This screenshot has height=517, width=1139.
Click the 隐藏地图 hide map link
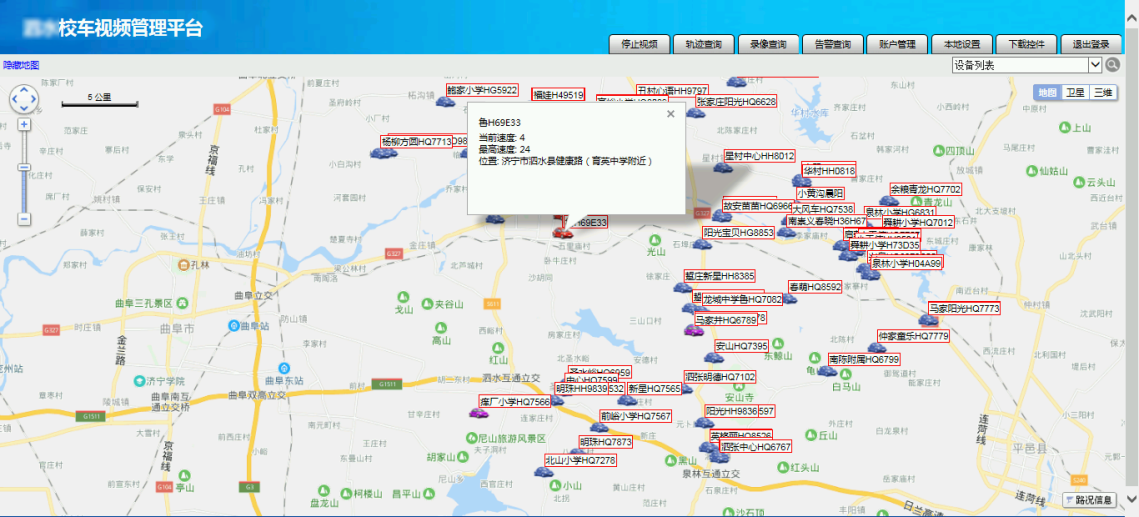pyautogui.click(x=21, y=65)
